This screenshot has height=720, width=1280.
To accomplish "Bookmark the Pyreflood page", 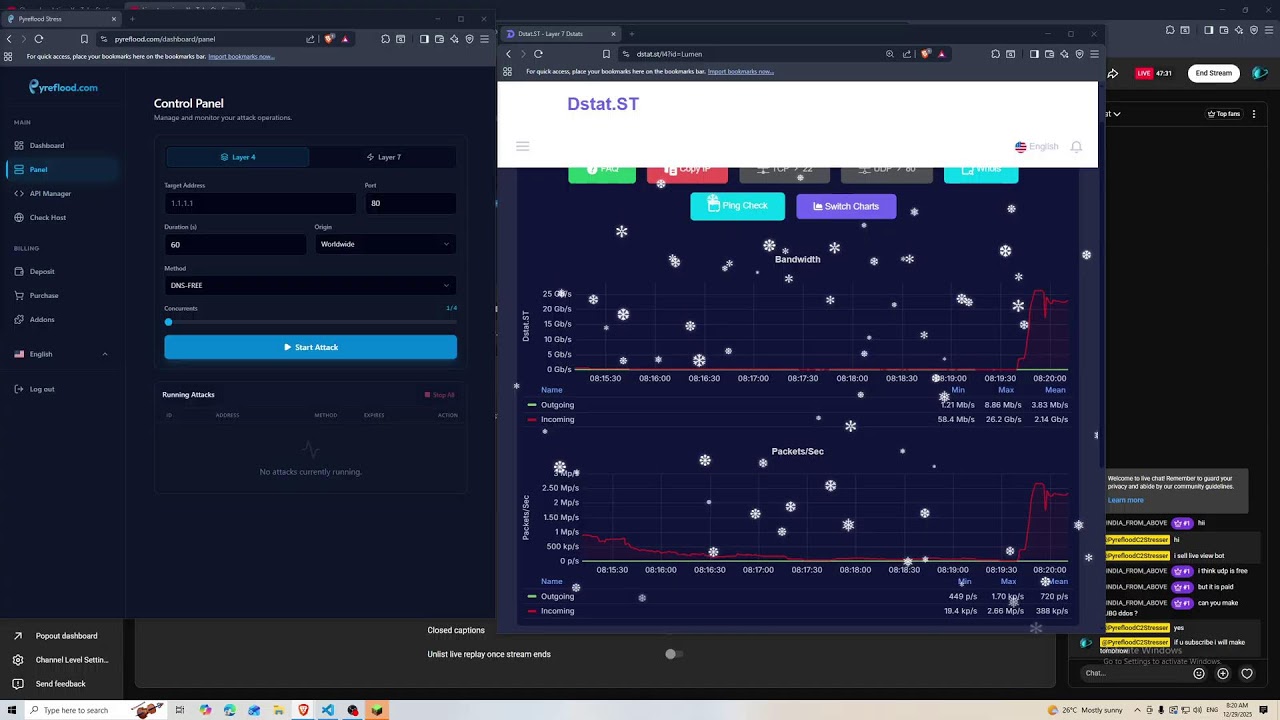I will click(84, 39).
